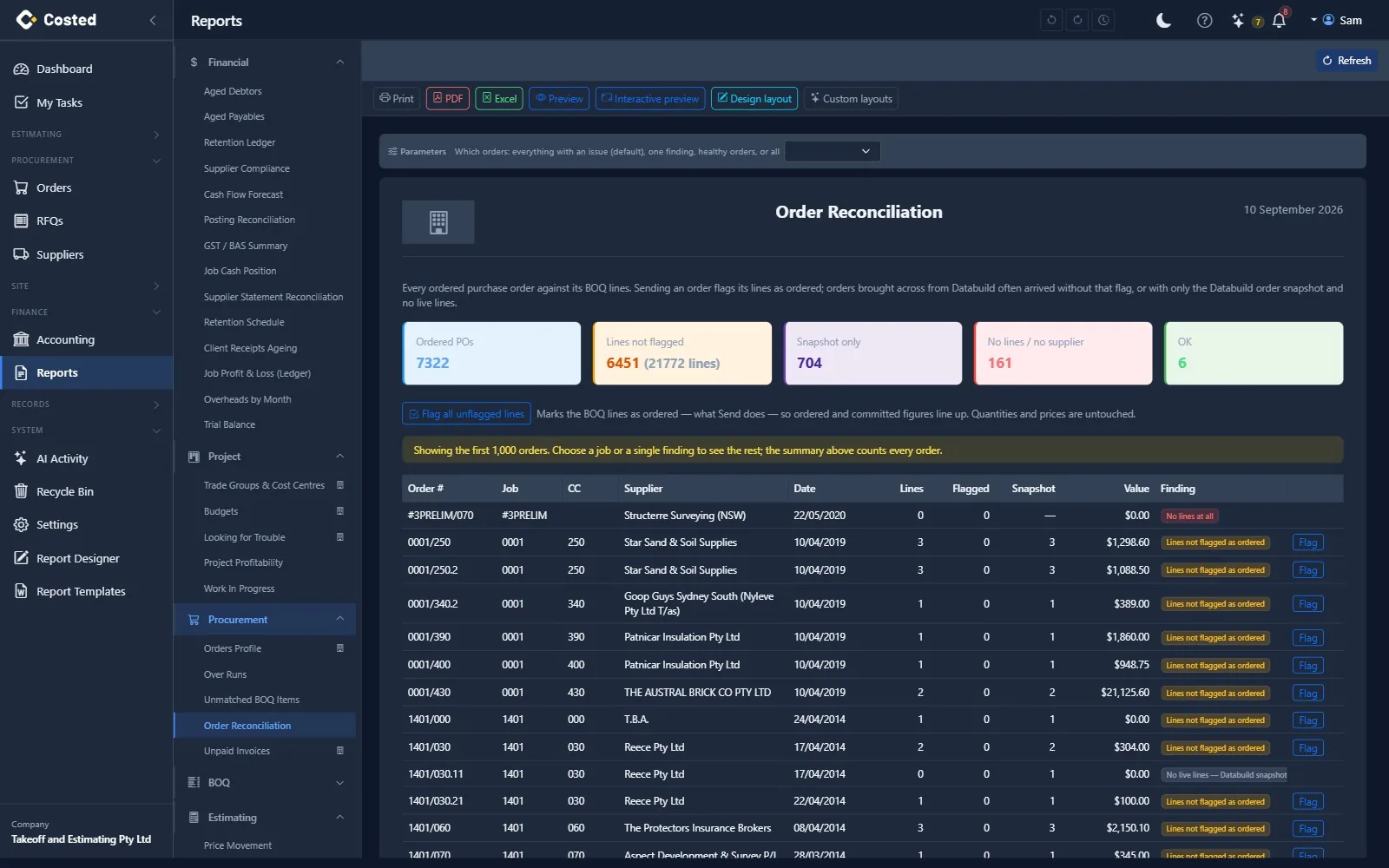Image resolution: width=1389 pixels, height=868 pixels.
Task: Collapse the Procurement report group
Action: pyautogui.click(x=265, y=620)
